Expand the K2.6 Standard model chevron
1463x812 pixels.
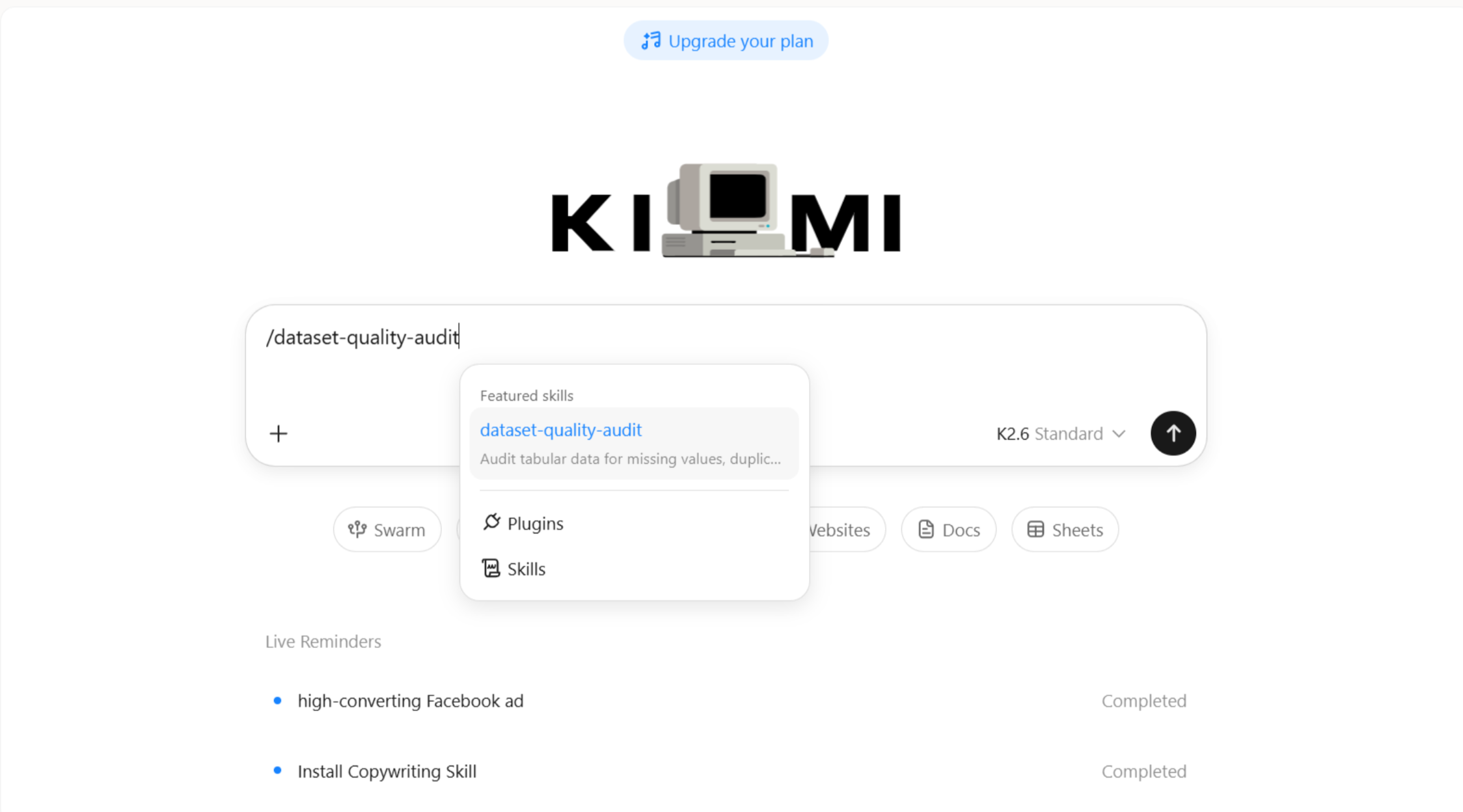point(1119,434)
